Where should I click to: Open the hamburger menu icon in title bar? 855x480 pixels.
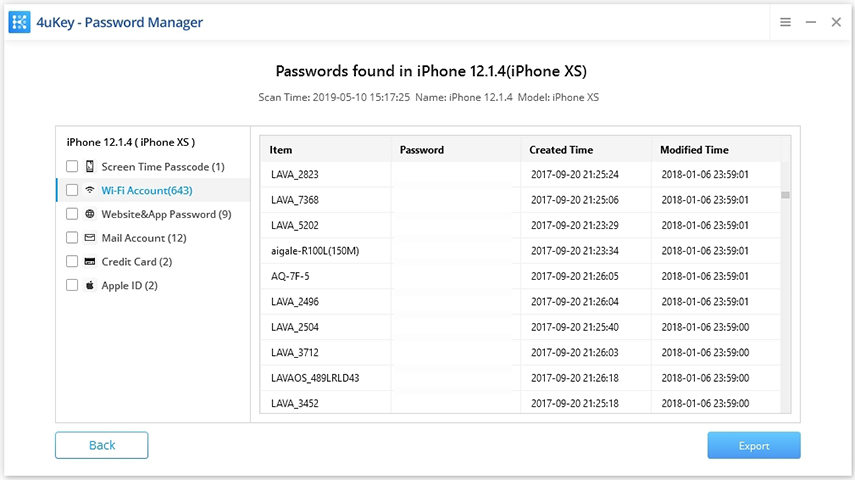click(786, 22)
